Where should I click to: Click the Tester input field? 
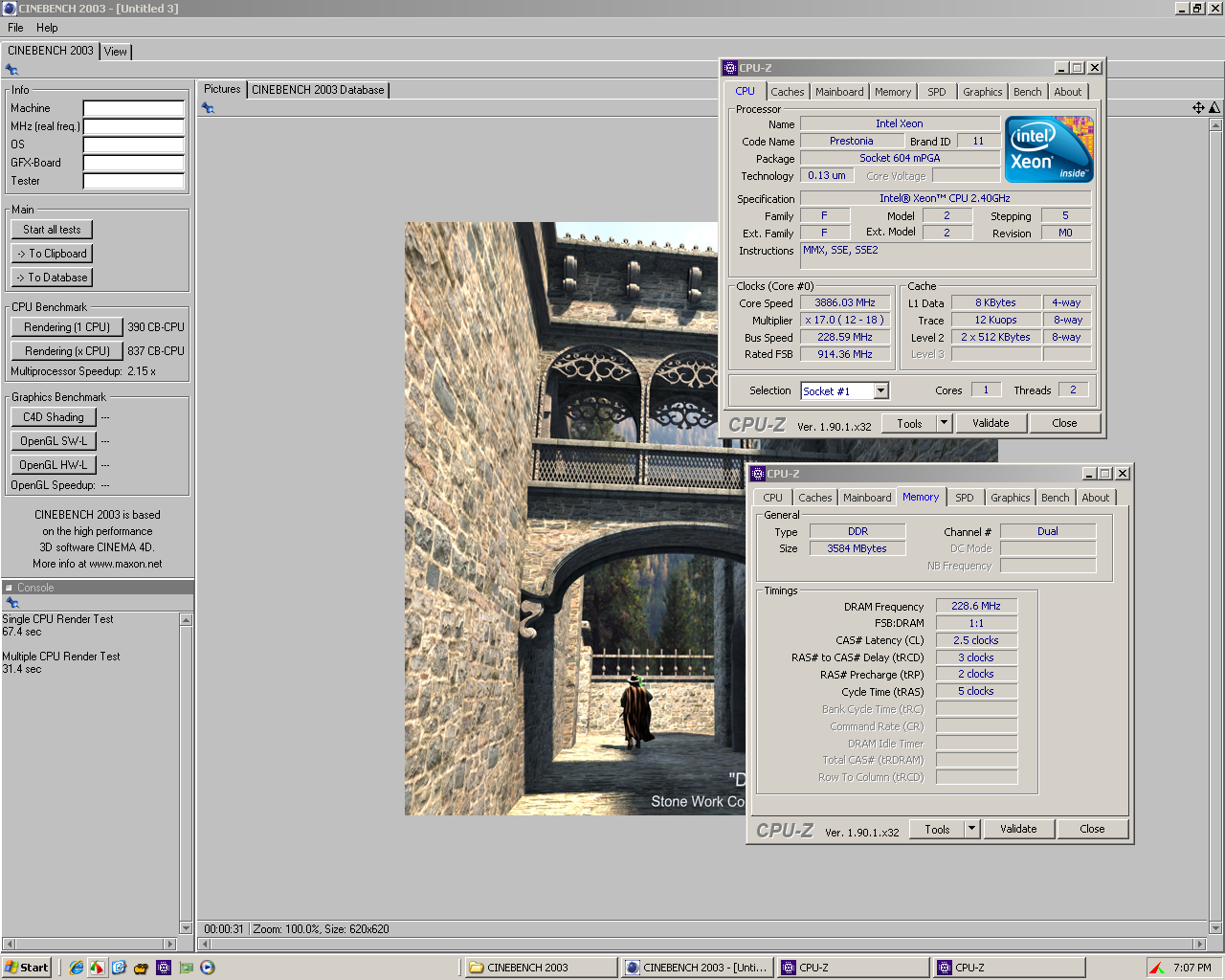[134, 181]
